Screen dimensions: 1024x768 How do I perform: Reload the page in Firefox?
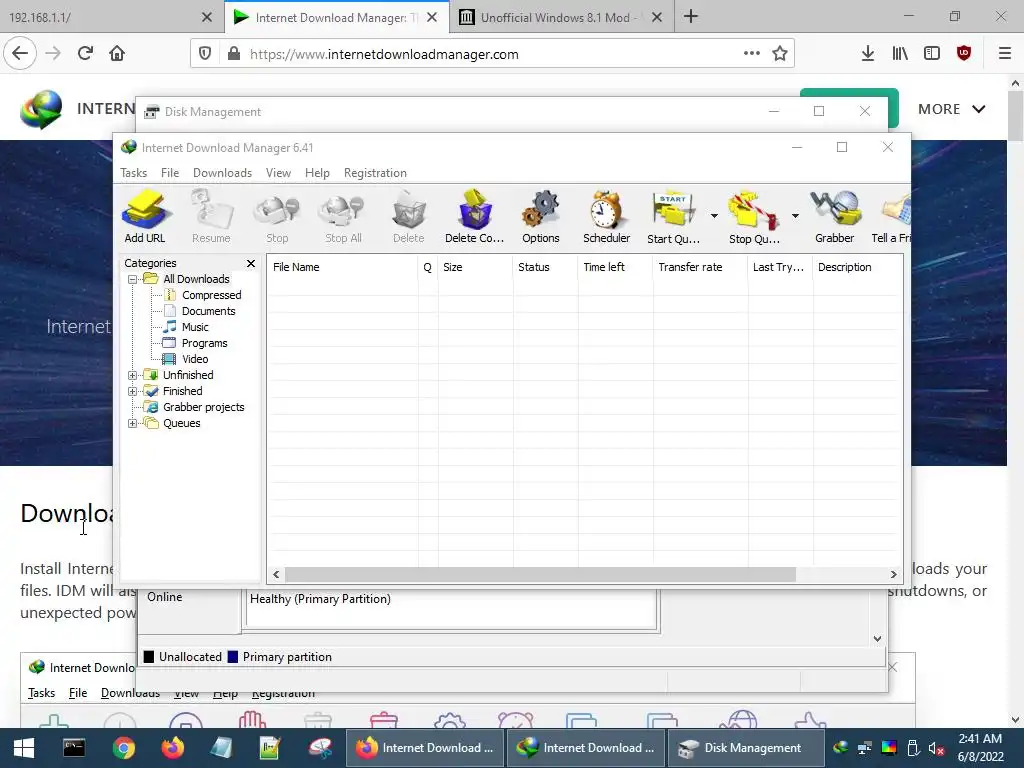pos(85,54)
